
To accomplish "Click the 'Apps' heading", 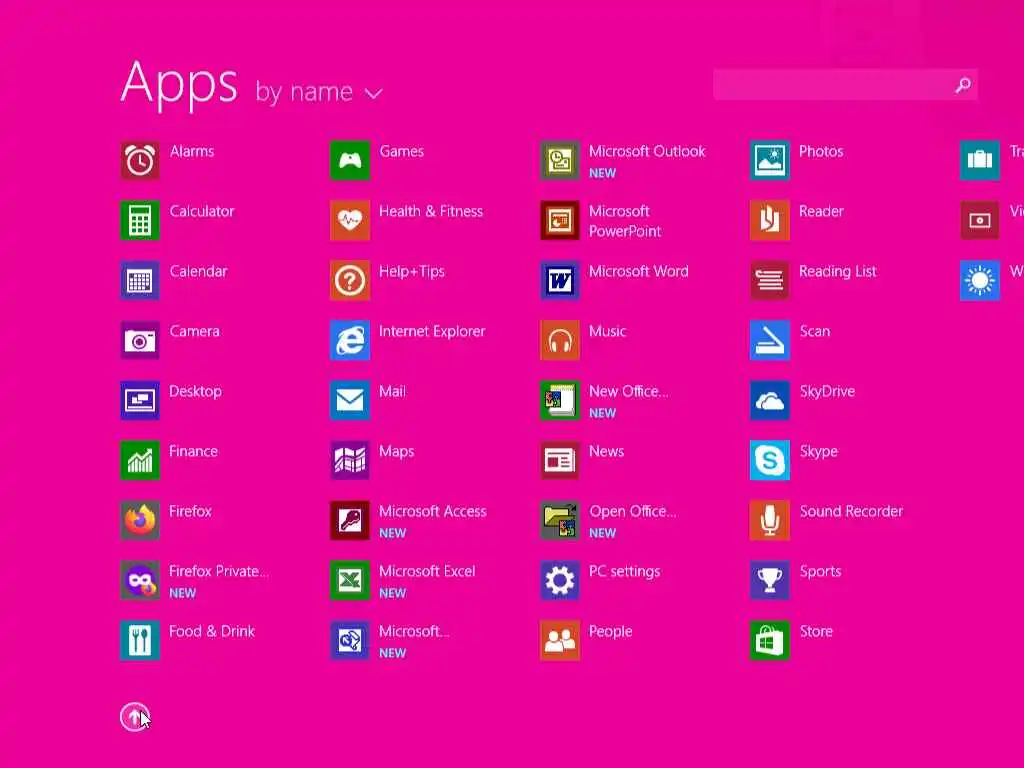I will [x=179, y=84].
